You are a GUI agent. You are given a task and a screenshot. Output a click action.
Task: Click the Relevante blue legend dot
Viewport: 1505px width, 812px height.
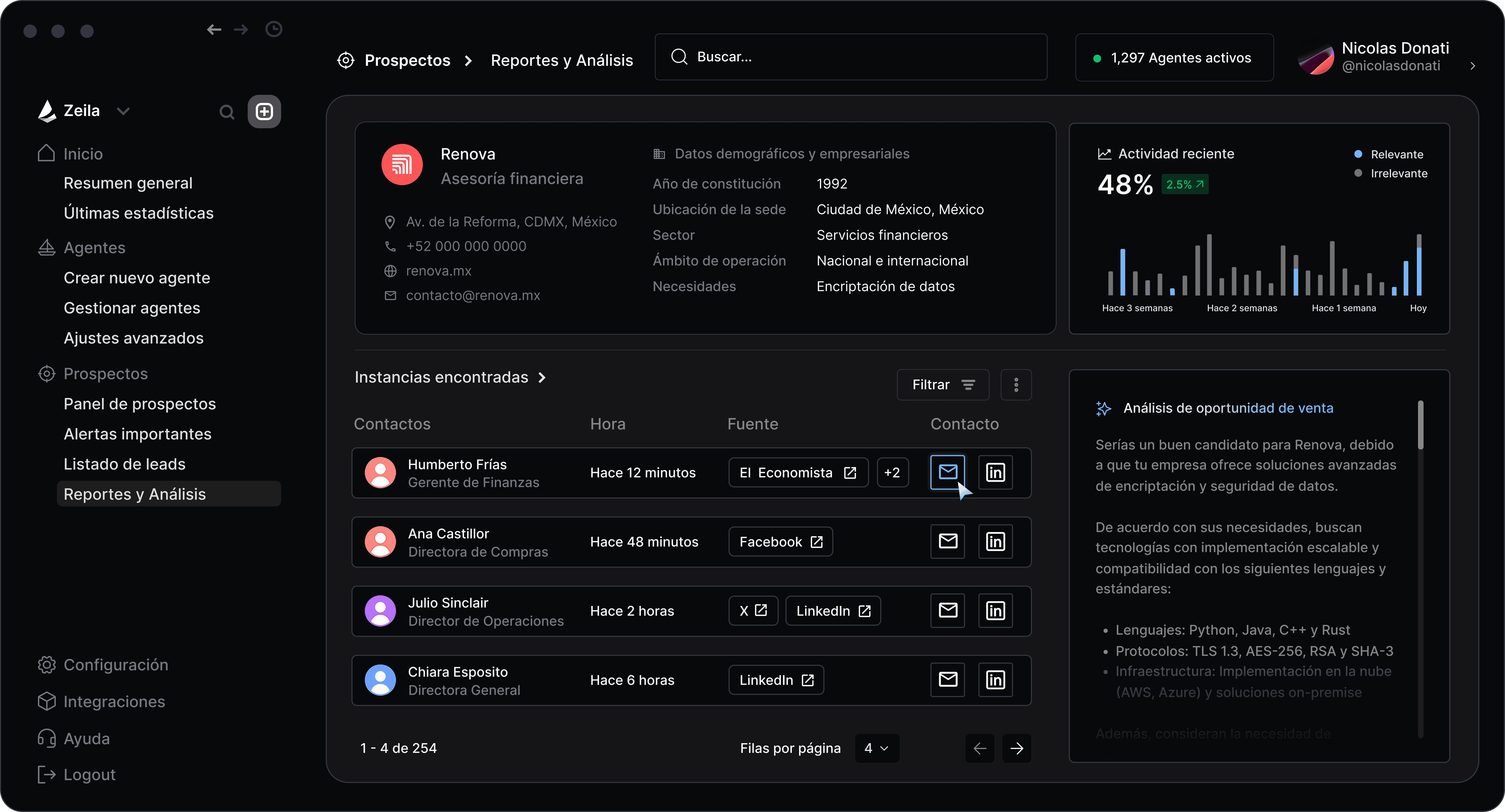coord(1358,154)
